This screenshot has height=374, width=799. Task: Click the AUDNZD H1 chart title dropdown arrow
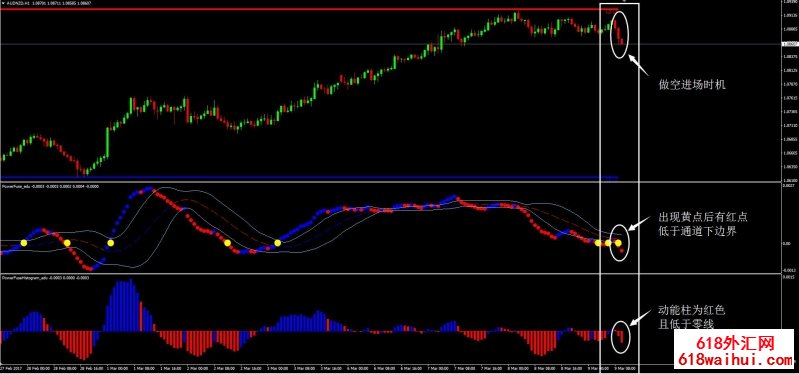2,3
